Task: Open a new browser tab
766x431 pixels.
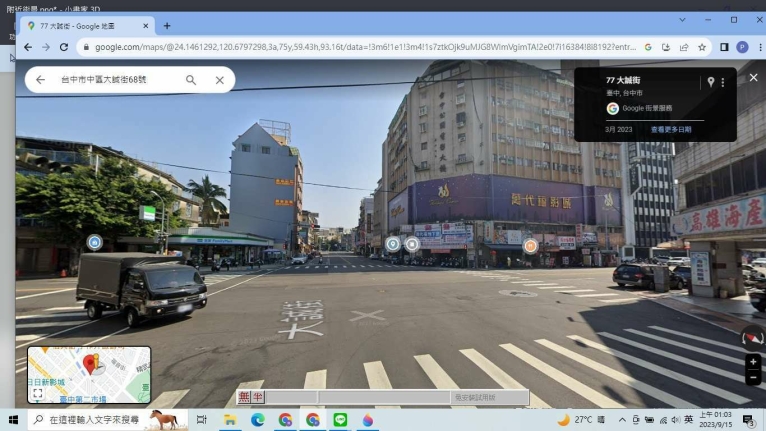Action: [167, 26]
